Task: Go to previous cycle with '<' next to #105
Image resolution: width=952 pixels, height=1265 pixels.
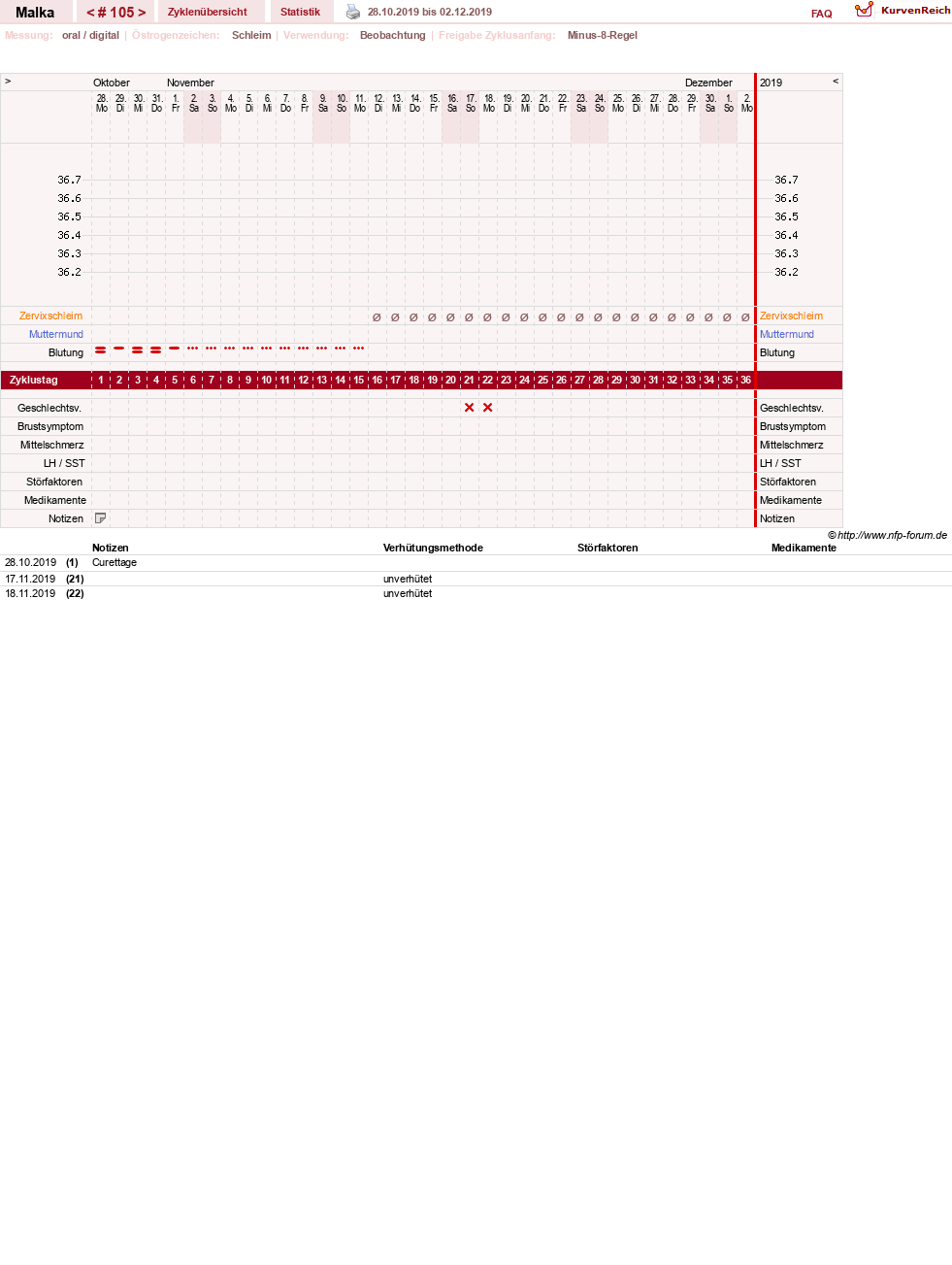Action: tap(90, 13)
